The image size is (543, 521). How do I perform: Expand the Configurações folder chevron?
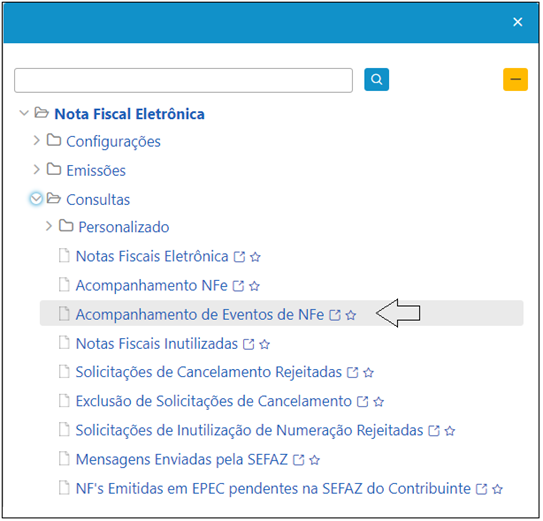pyautogui.click(x=36, y=141)
